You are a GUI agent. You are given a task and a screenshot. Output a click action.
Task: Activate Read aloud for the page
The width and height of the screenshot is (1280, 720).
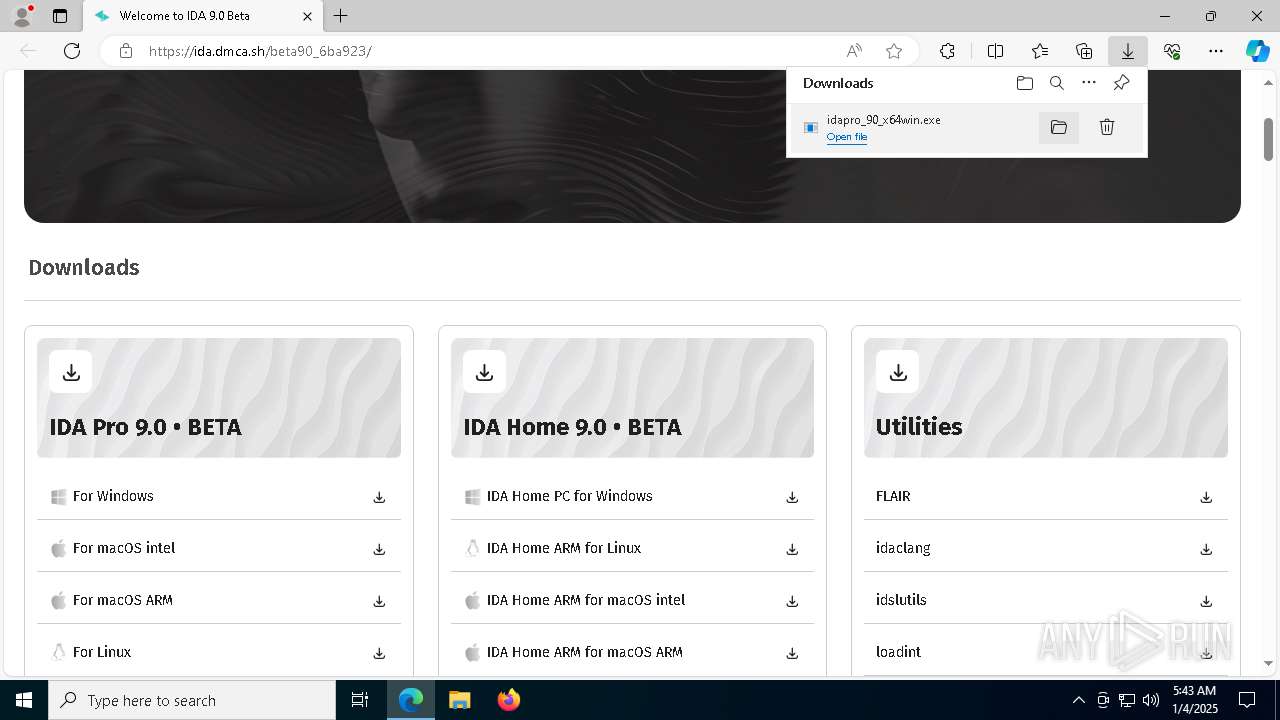pos(854,51)
